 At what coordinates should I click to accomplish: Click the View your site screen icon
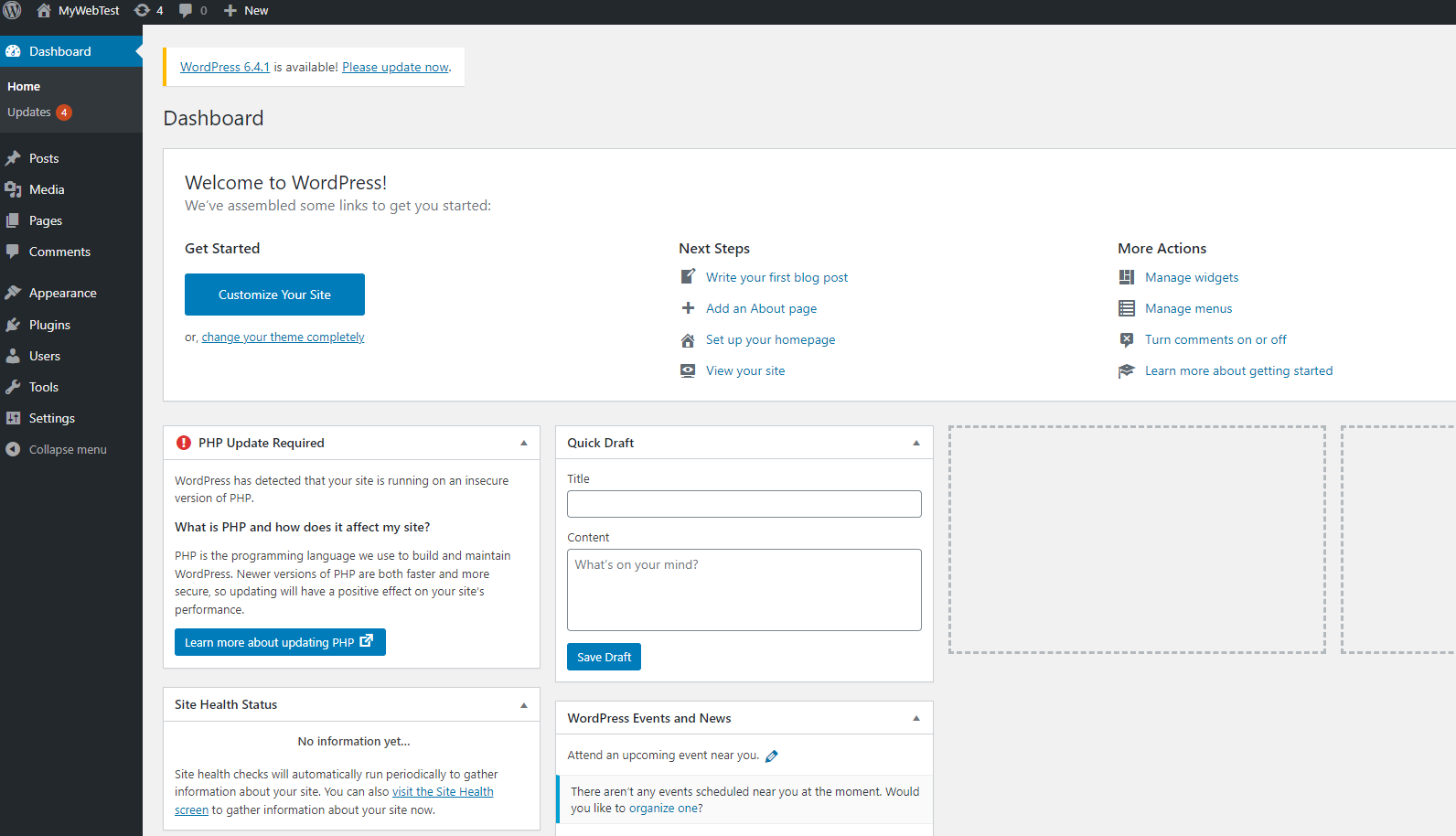(688, 370)
